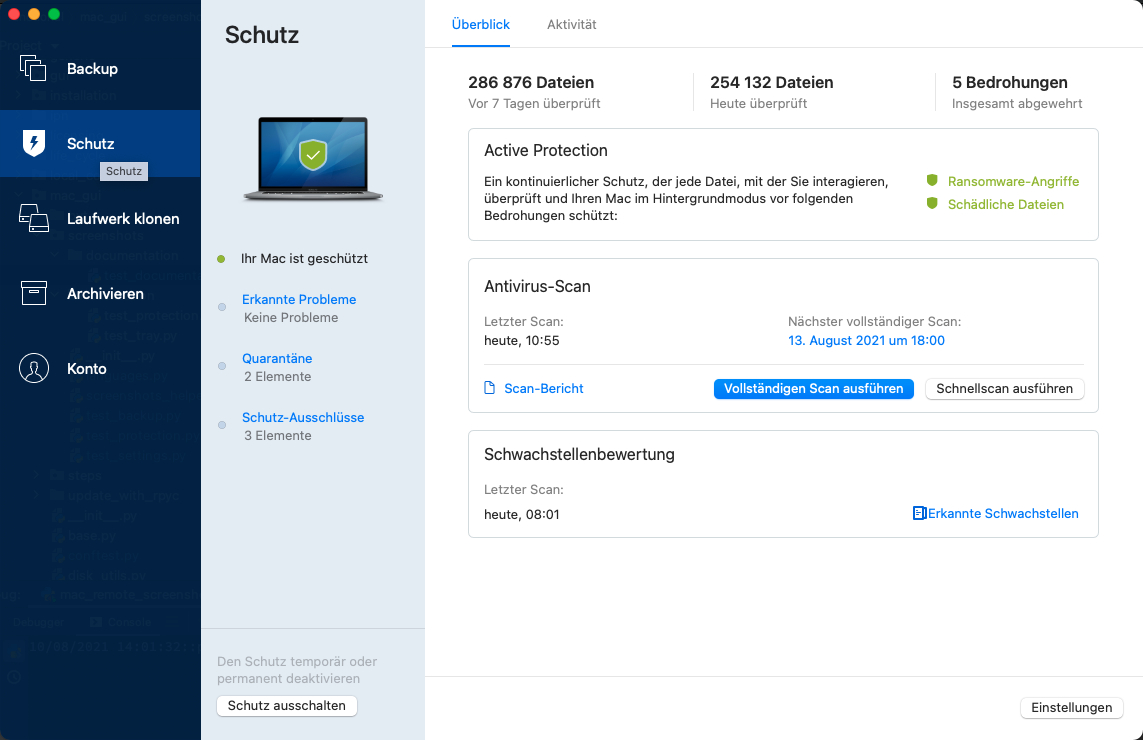The image size is (1143, 740).
Task: Click the text Keine Probleme
Action: (291, 317)
